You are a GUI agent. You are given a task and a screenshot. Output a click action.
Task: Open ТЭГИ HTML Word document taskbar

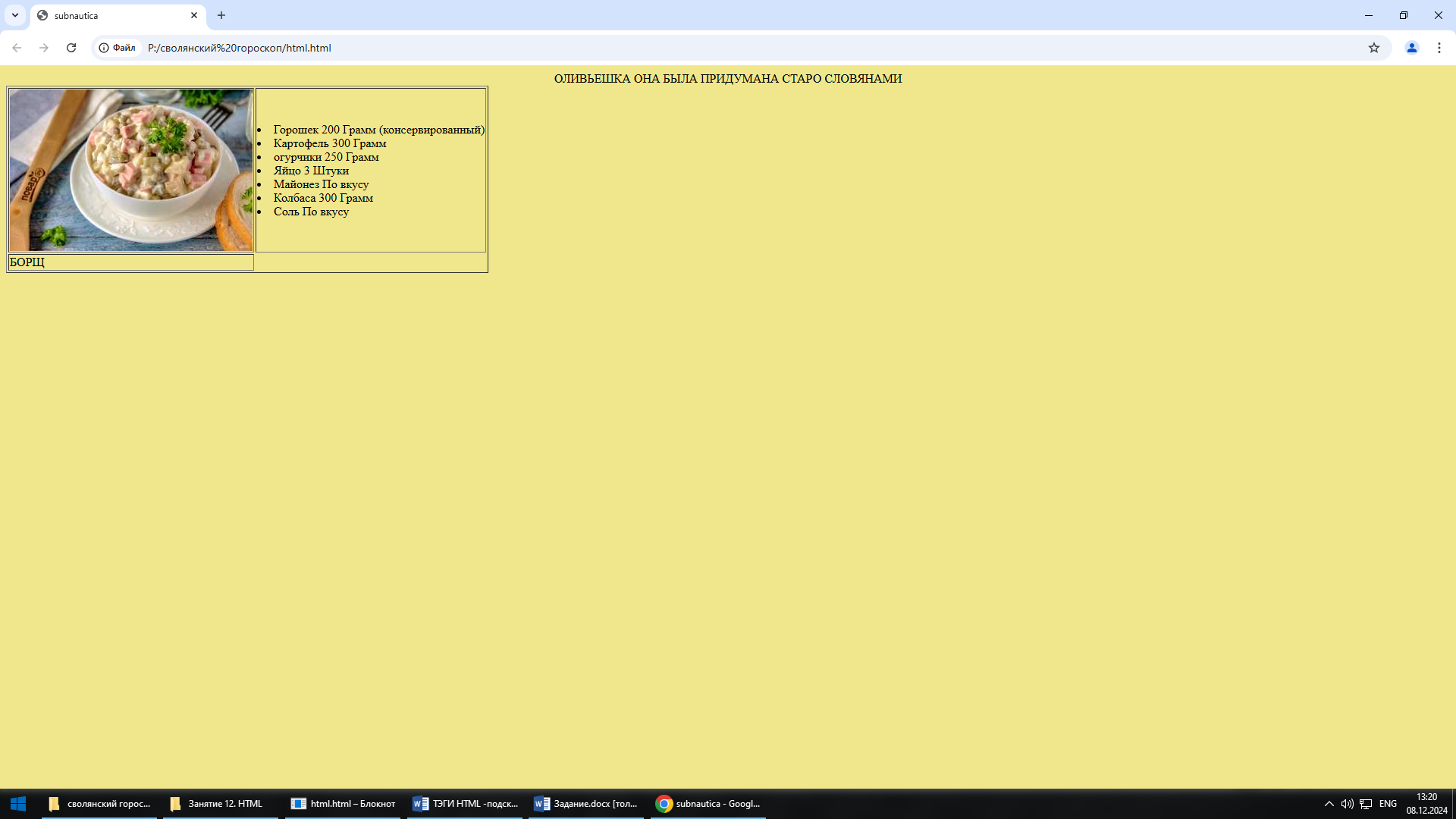[464, 804]
